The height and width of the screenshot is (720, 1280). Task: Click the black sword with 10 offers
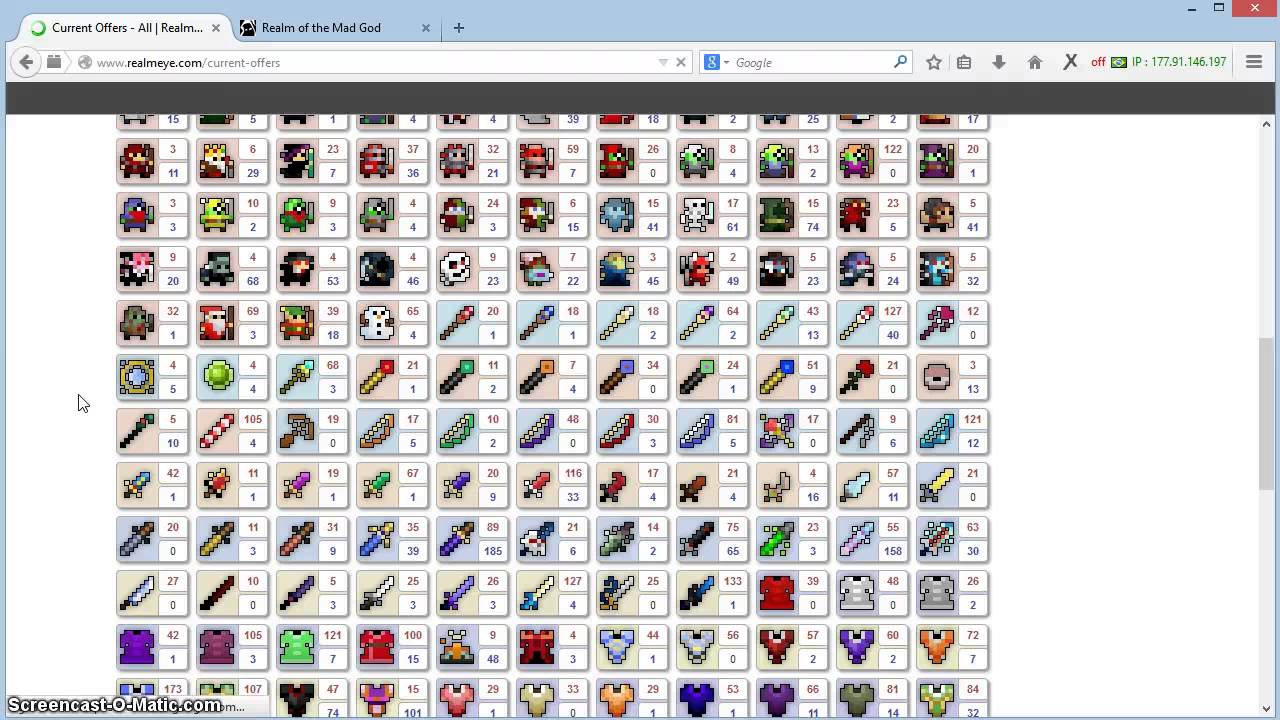(x=217, y=593)
